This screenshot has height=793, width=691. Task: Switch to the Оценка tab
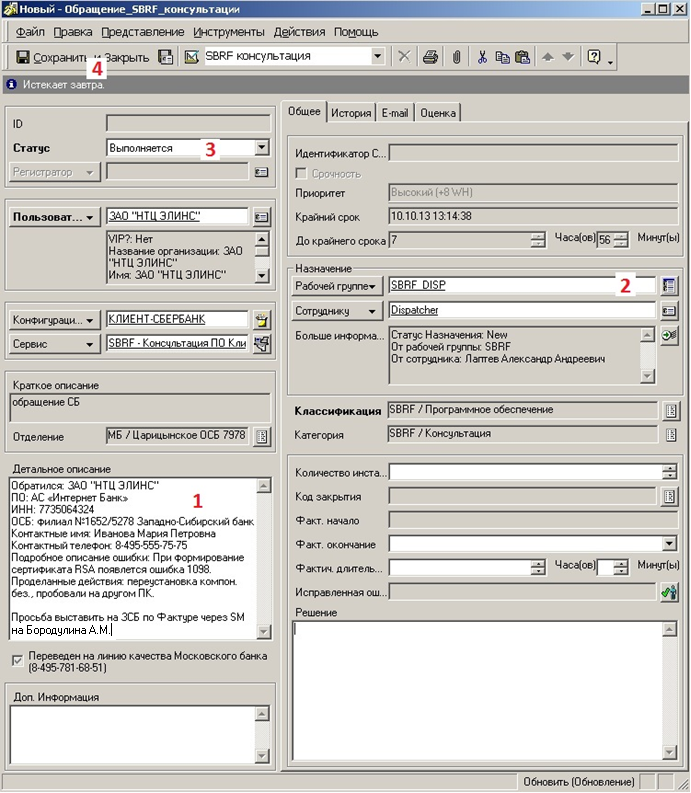point(438,113)
